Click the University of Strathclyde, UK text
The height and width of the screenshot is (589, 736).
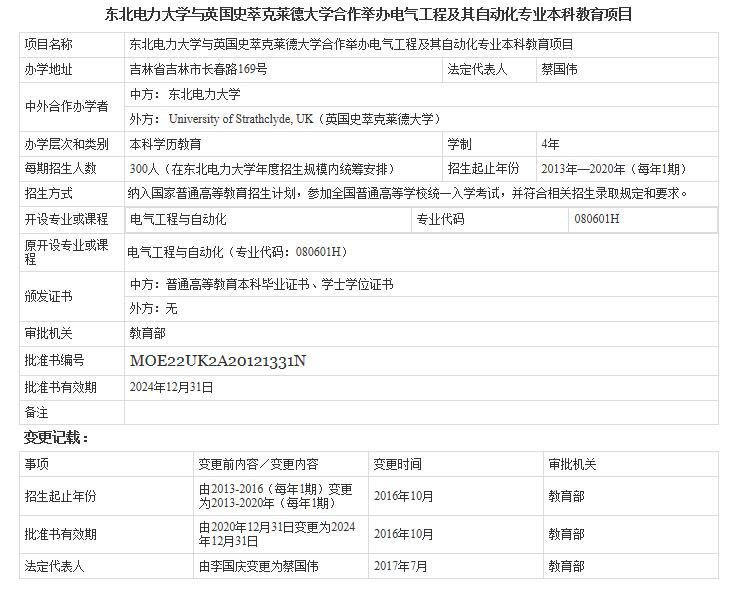[241, 119]
